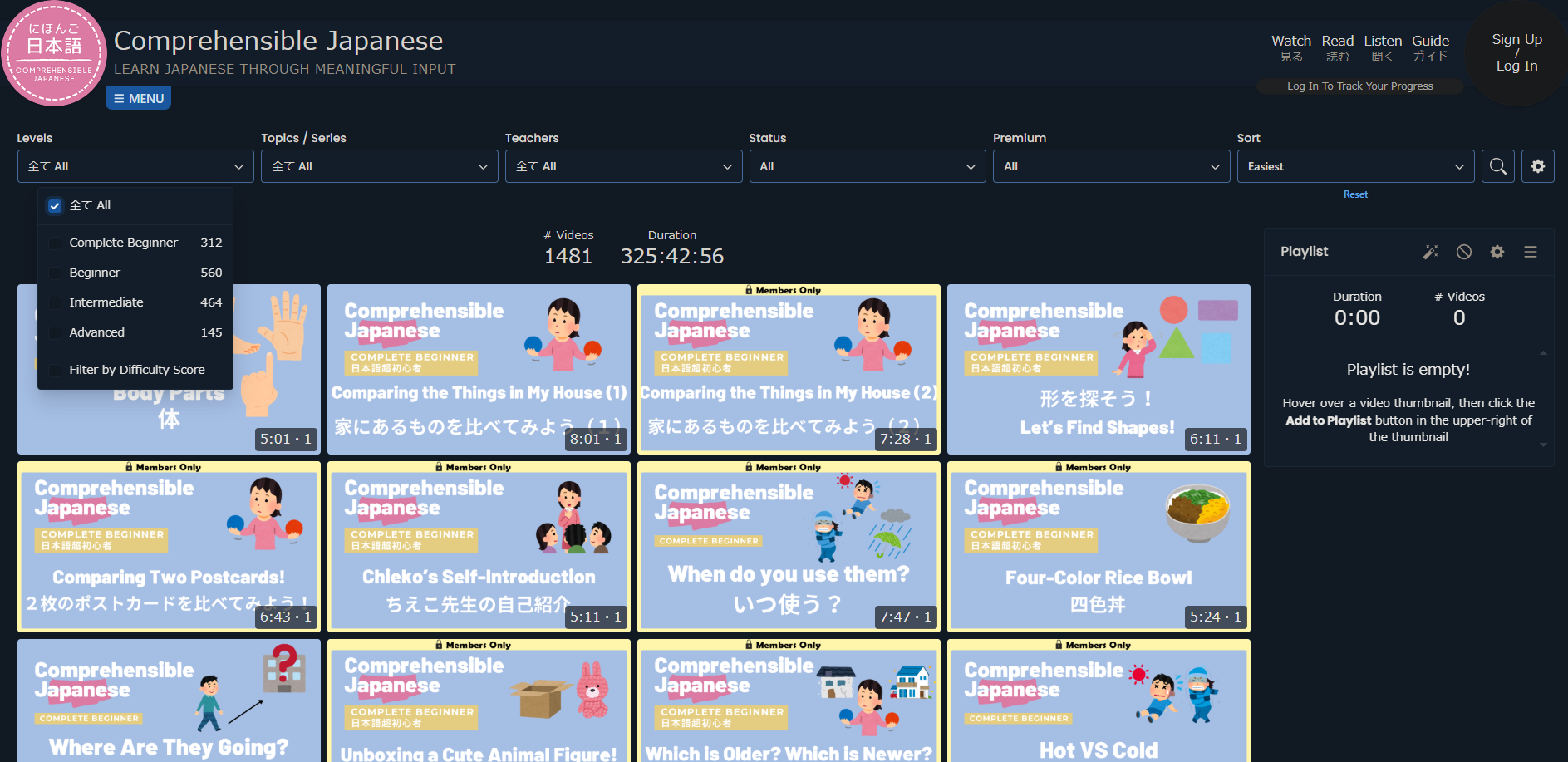Click the 1481 videos count

coord(568,256)
